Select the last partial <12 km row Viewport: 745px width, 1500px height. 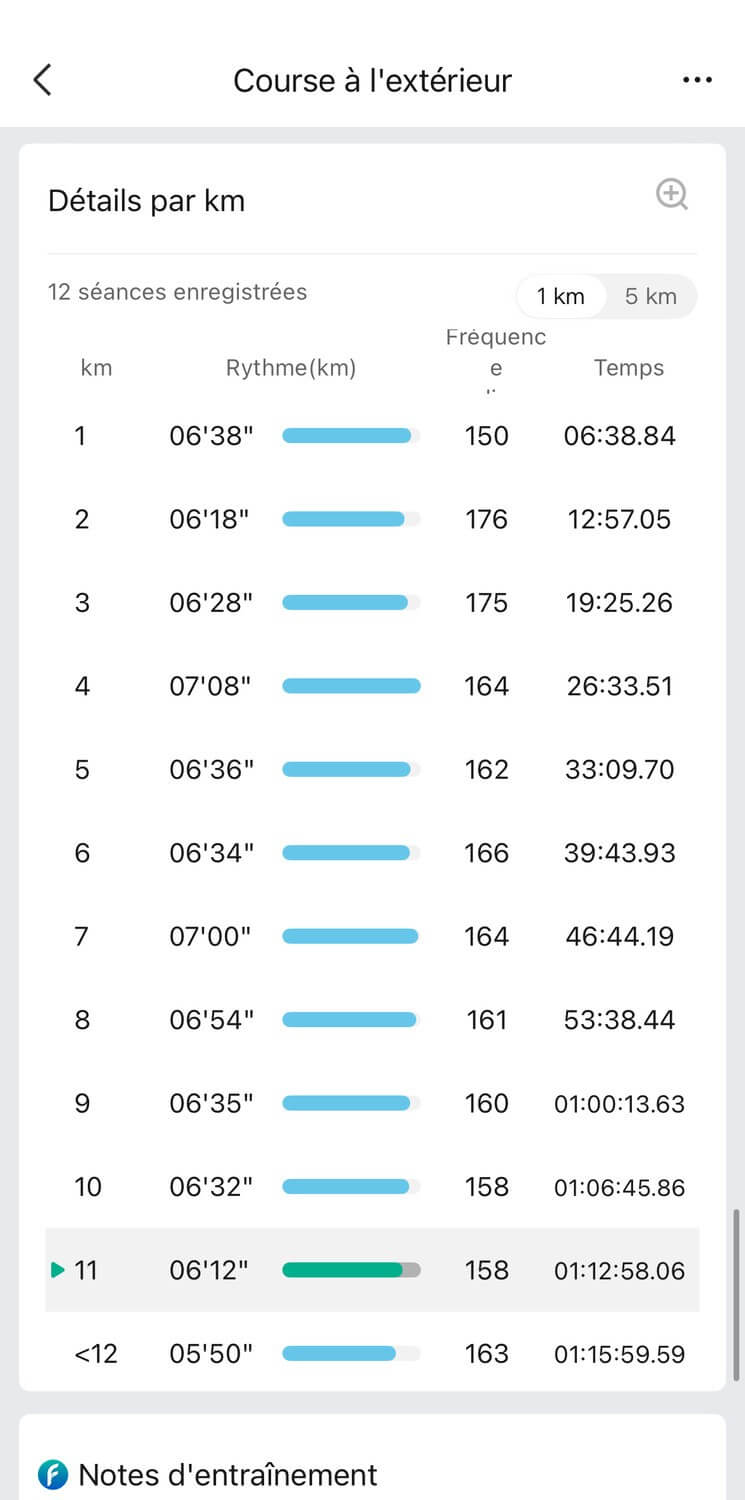pos(372,1354)
